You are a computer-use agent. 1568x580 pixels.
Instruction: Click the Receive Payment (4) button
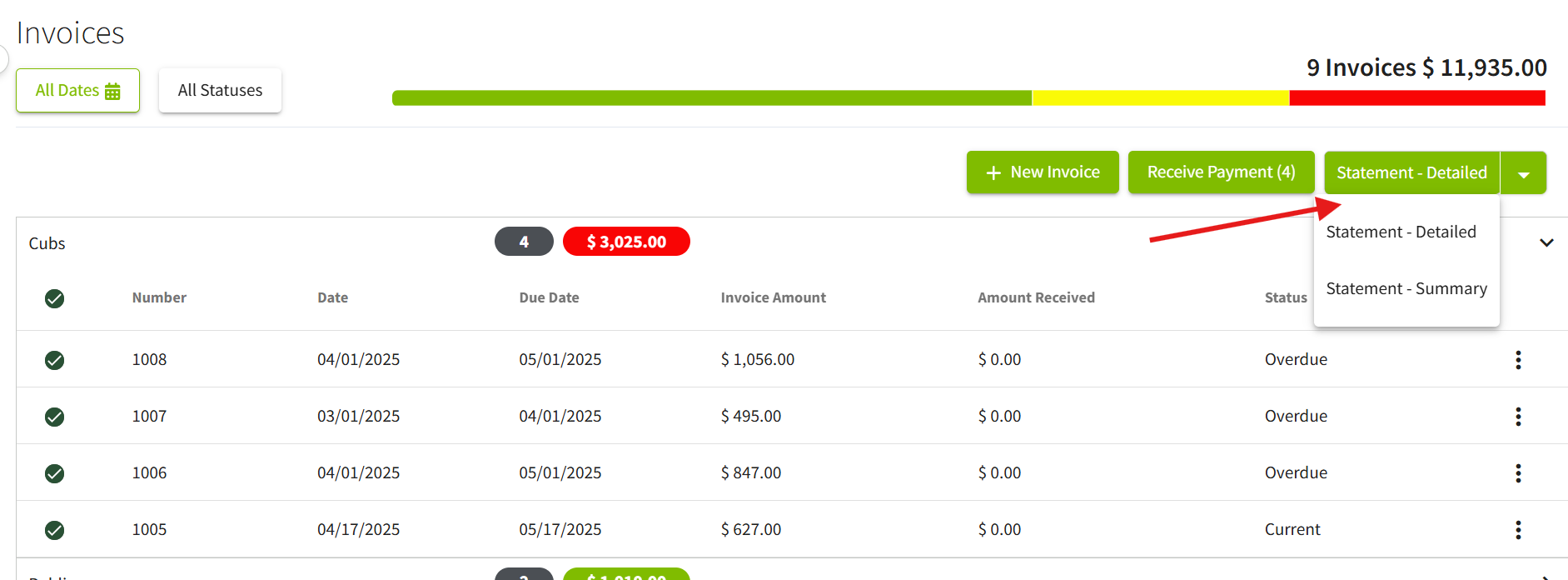pos(1221,172)
